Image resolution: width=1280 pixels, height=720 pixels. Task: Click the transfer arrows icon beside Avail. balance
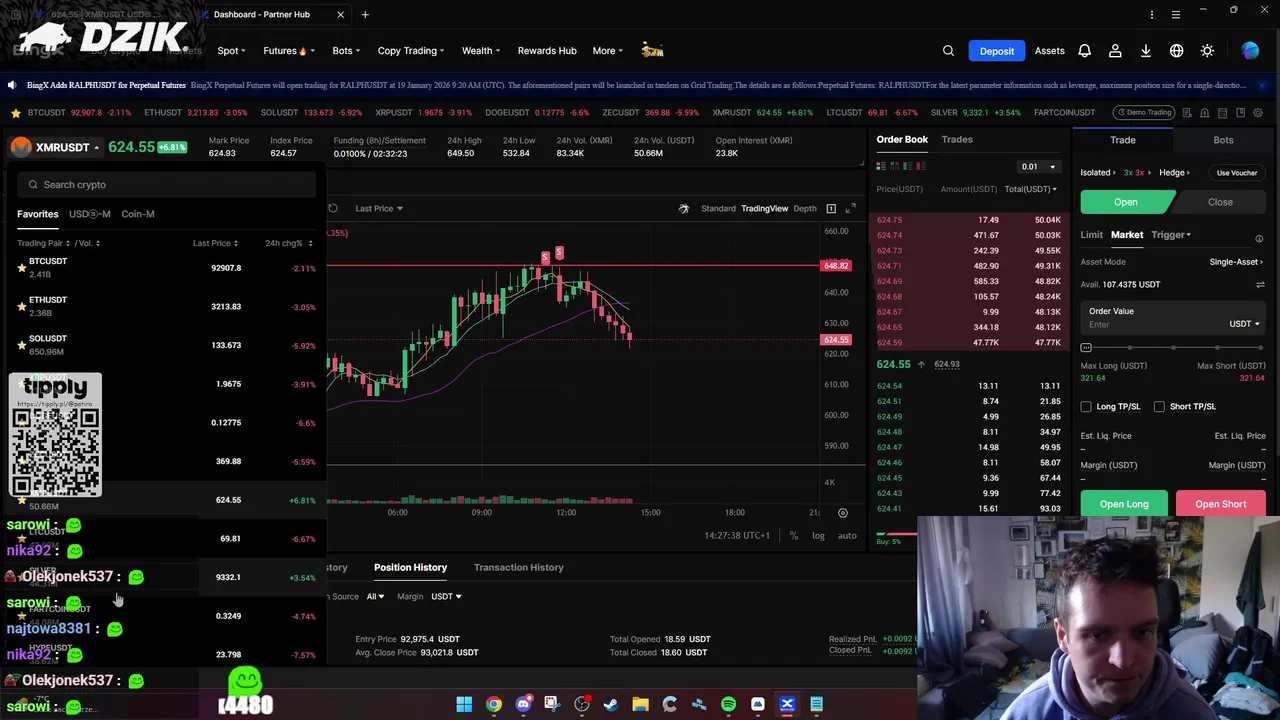(x=1260, y=285)
